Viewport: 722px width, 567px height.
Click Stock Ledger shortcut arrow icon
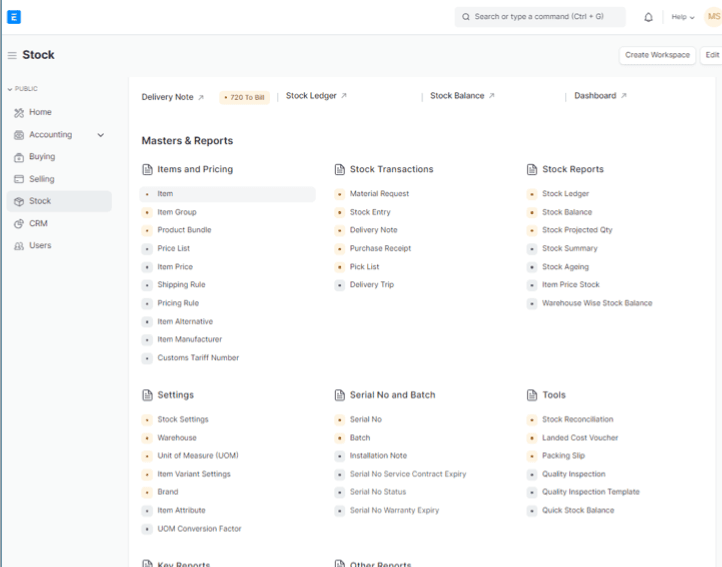coord(344,95)
